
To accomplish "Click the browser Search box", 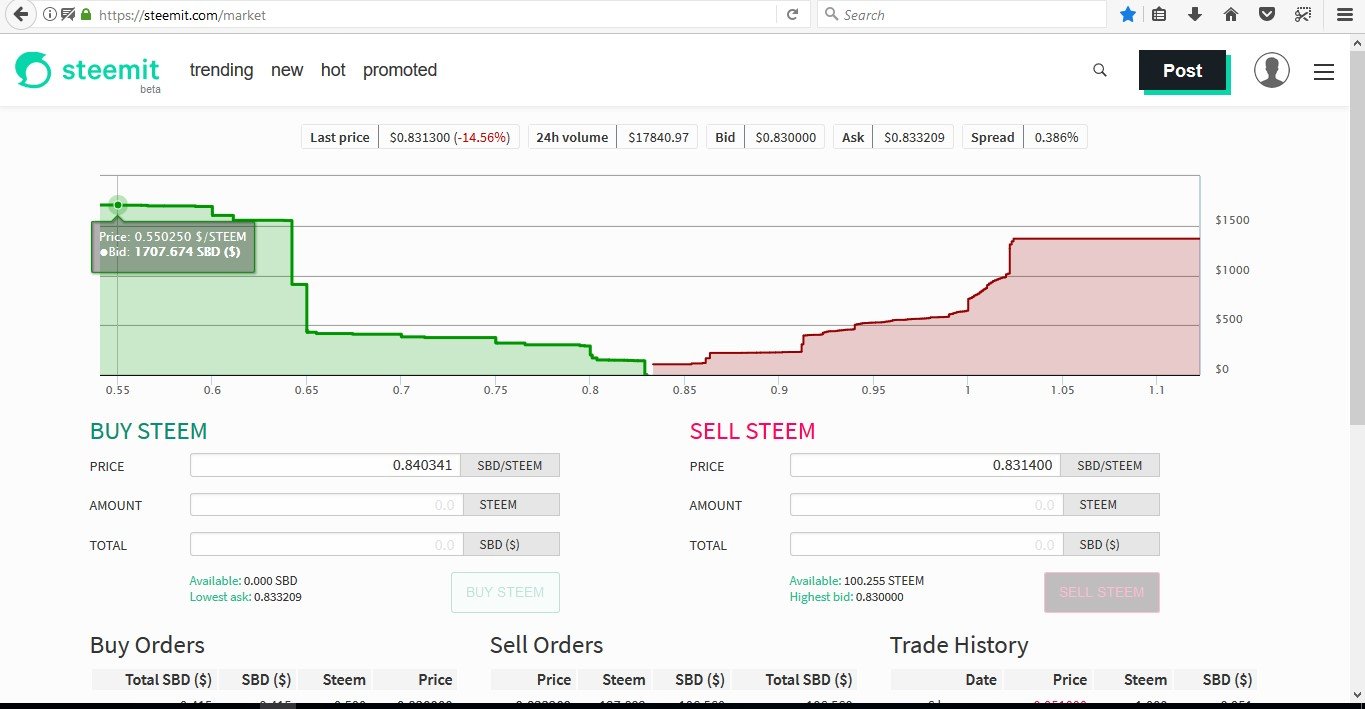I will pos(960,15).
